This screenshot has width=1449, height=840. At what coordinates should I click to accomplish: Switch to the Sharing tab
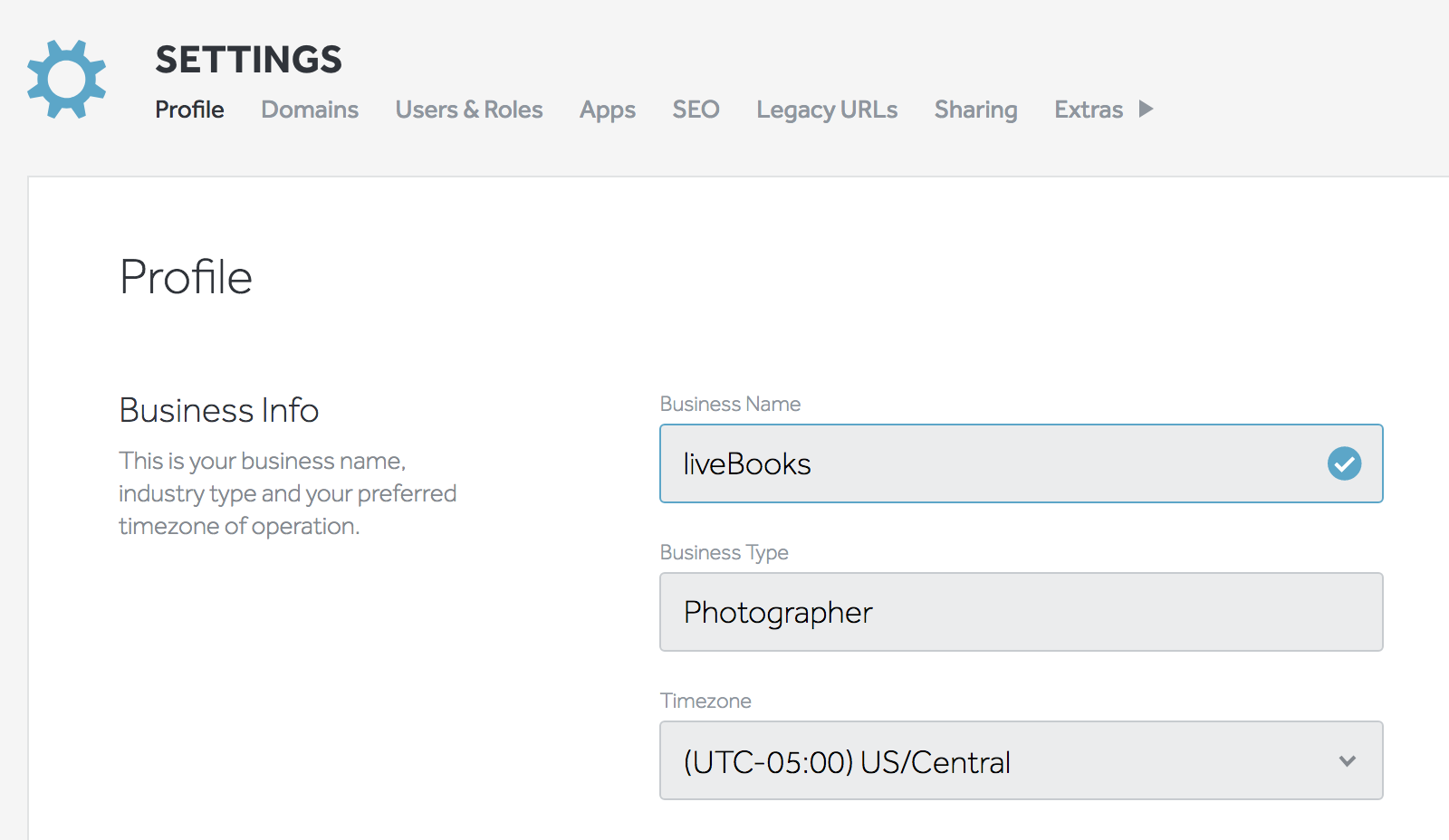(975, 110)
